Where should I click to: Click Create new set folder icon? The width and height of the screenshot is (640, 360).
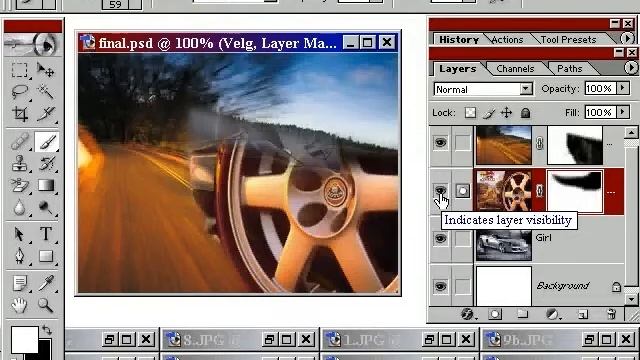pyautogui.click(x=523, y=314)
